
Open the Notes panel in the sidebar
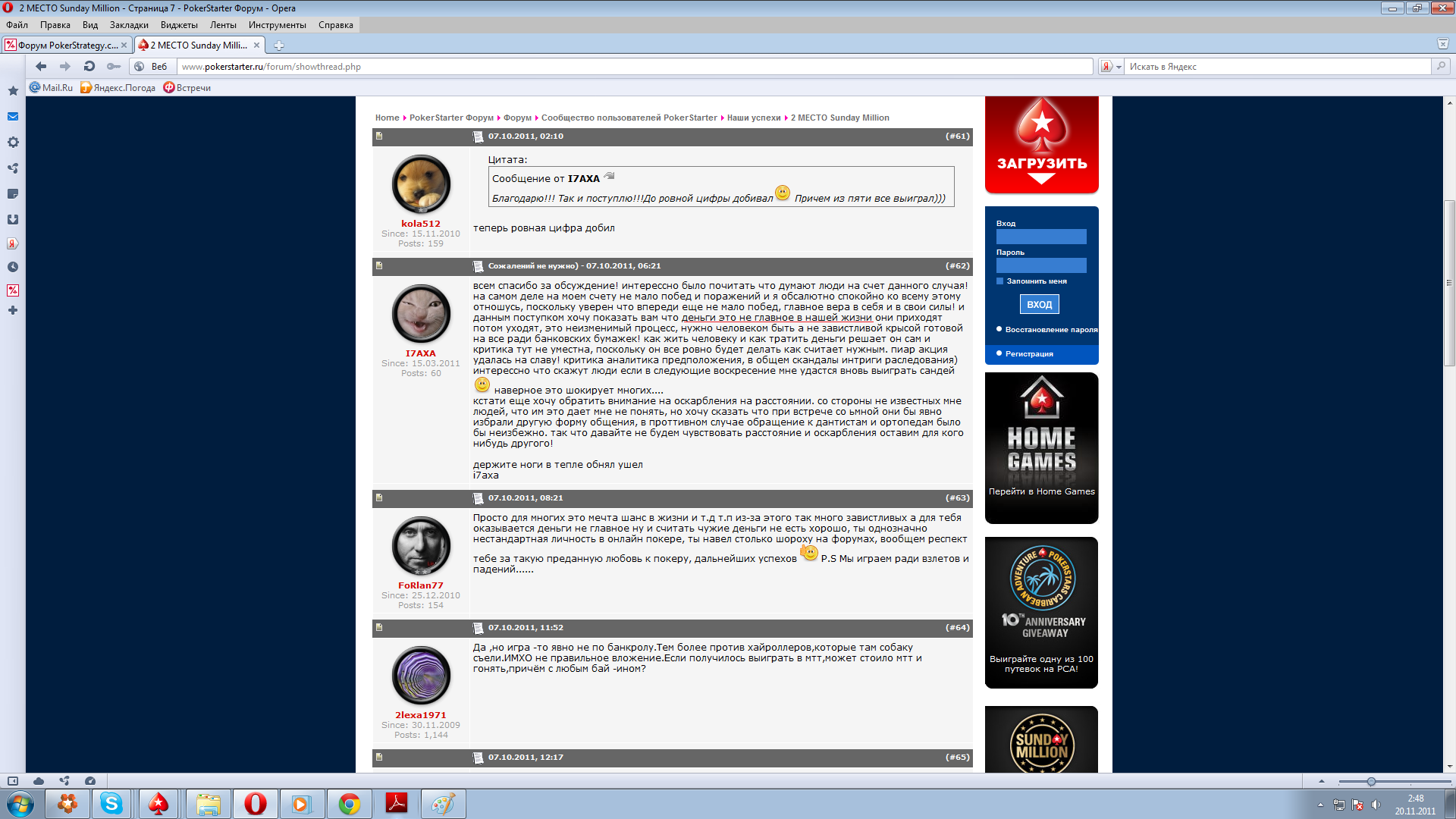click(13, 194)
